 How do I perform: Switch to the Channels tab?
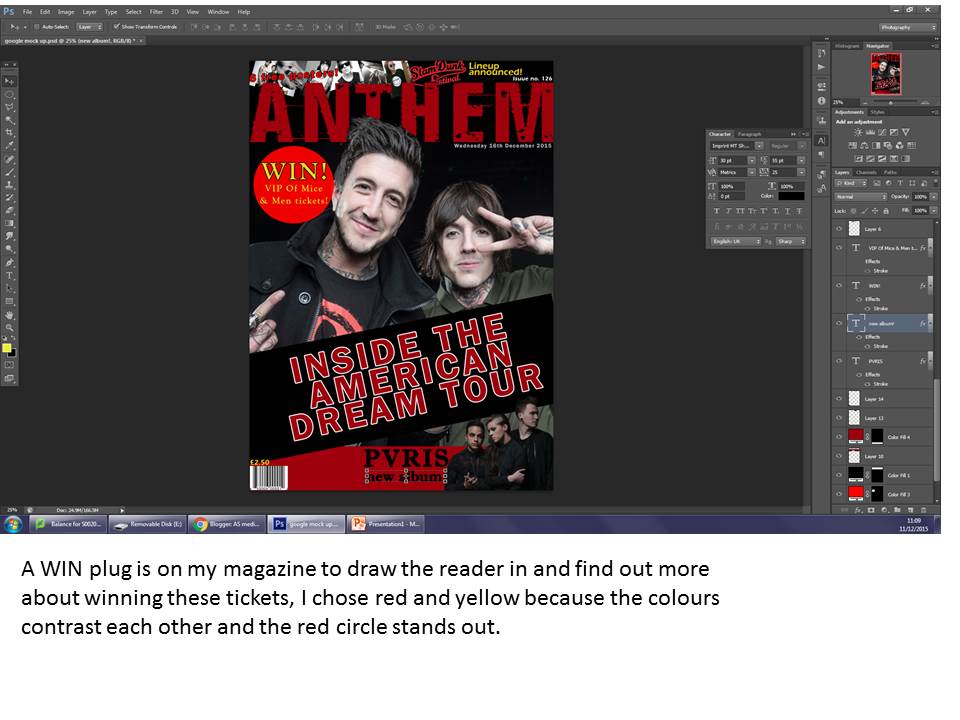866,173
